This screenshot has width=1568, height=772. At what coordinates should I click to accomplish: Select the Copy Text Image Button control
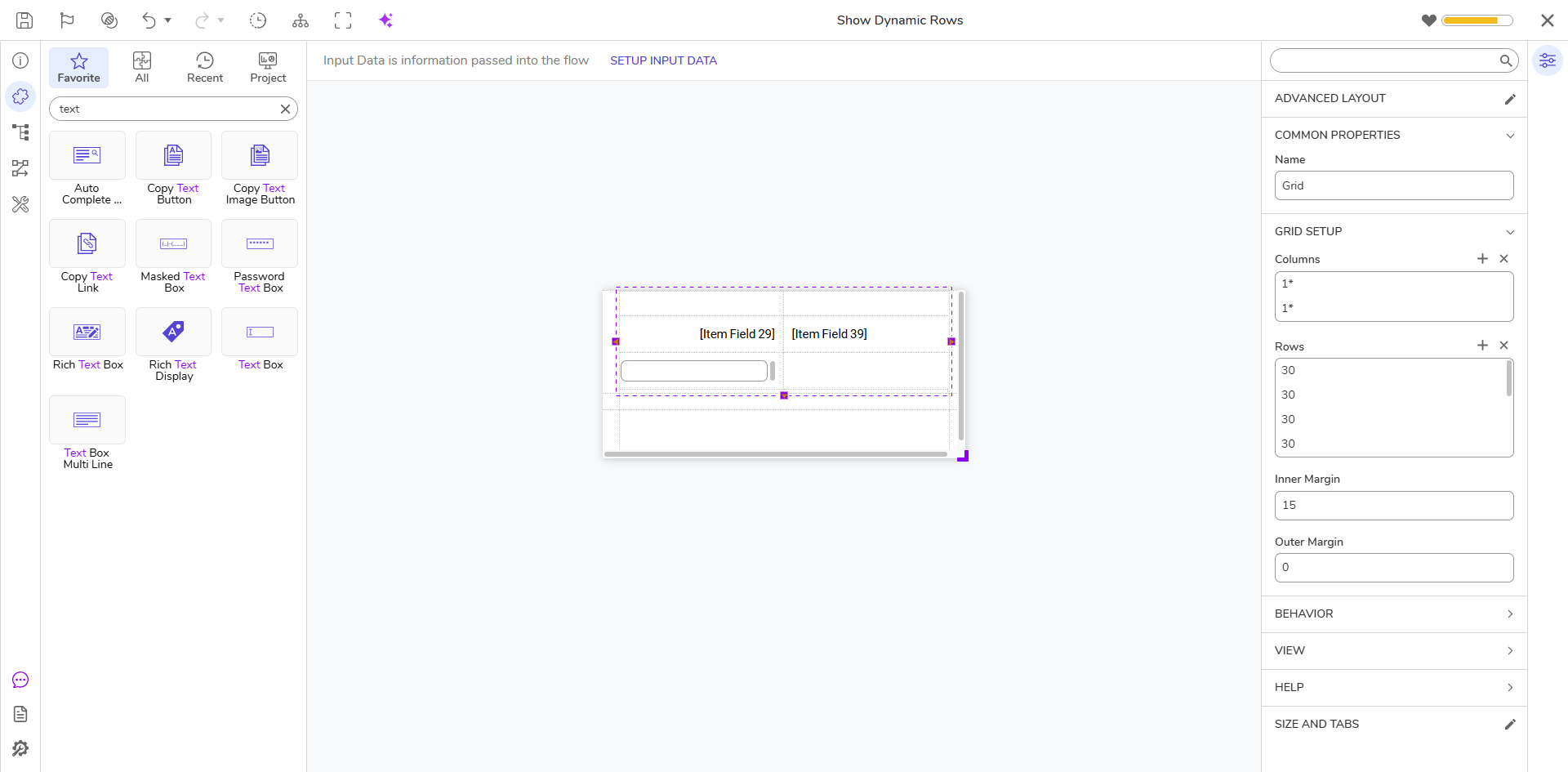coord(260,168)
